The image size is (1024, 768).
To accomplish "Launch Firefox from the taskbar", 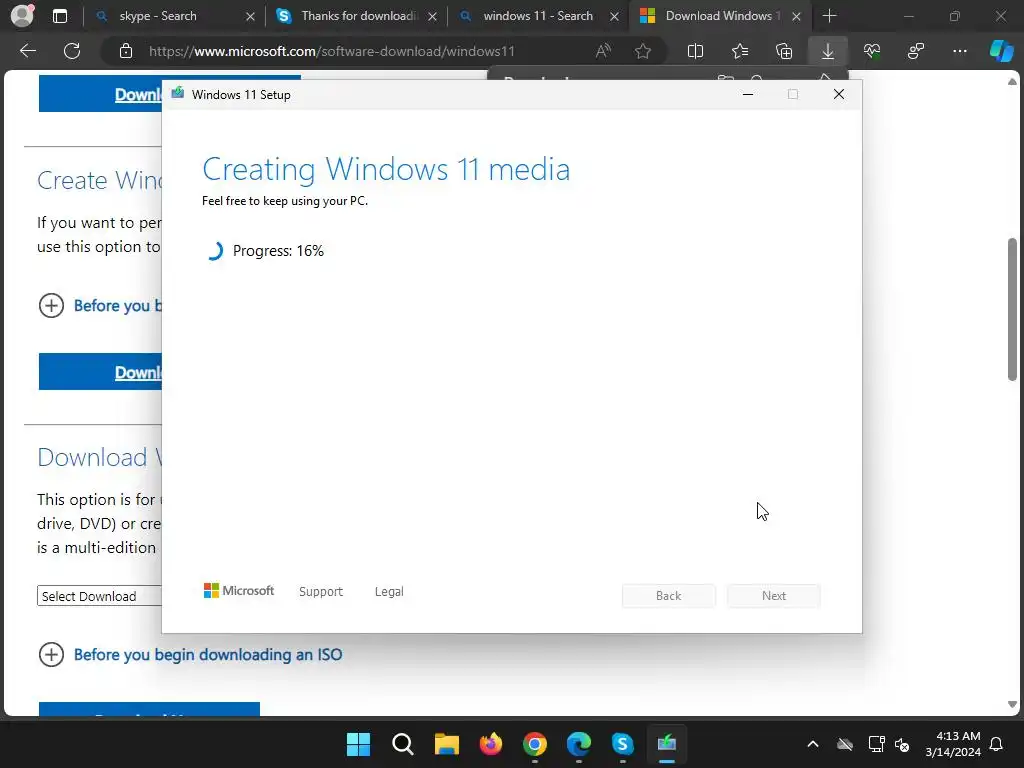I will click(490, 744).
